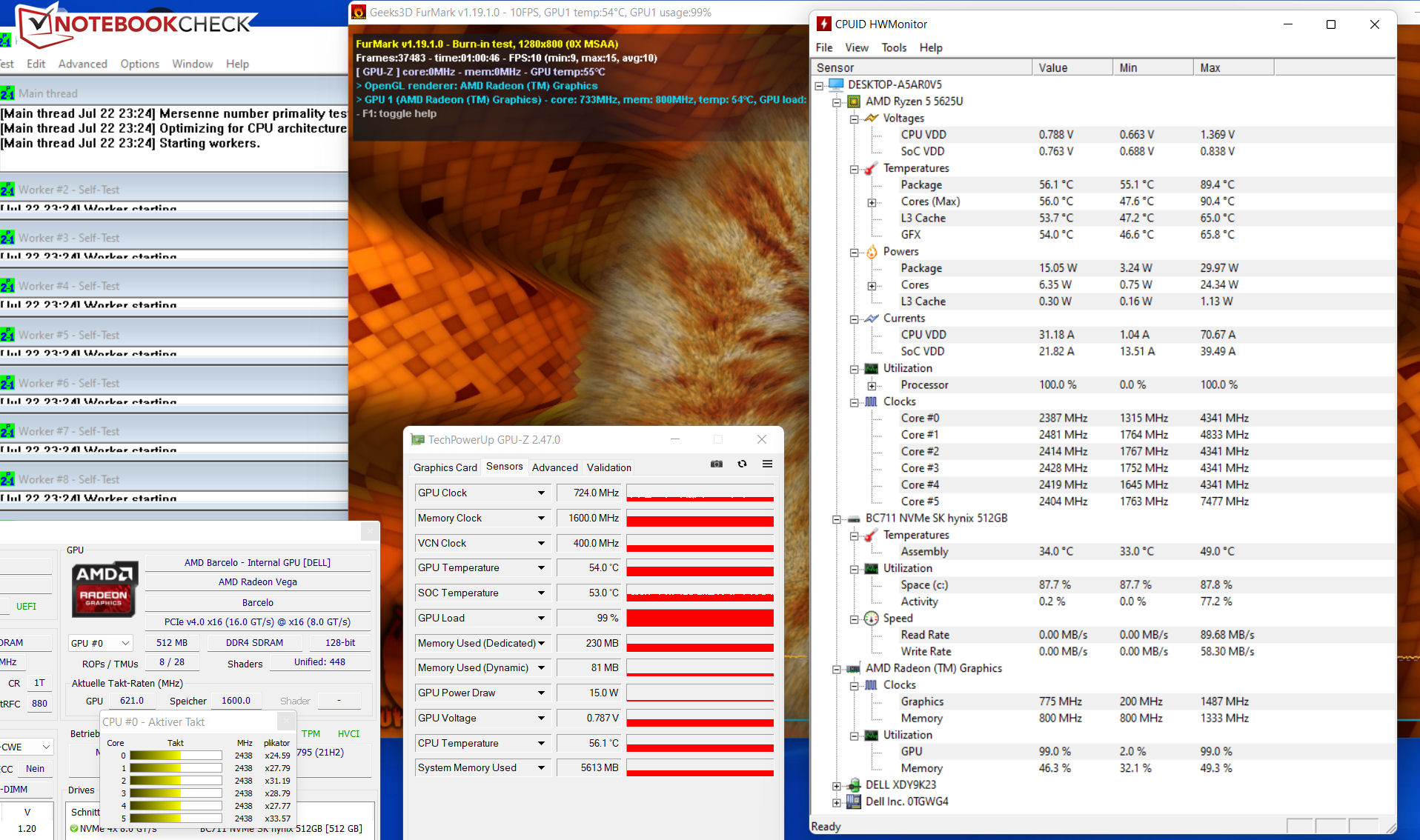Click the mainboard icon beside Dell Inc. 0TGWG4

854,801
